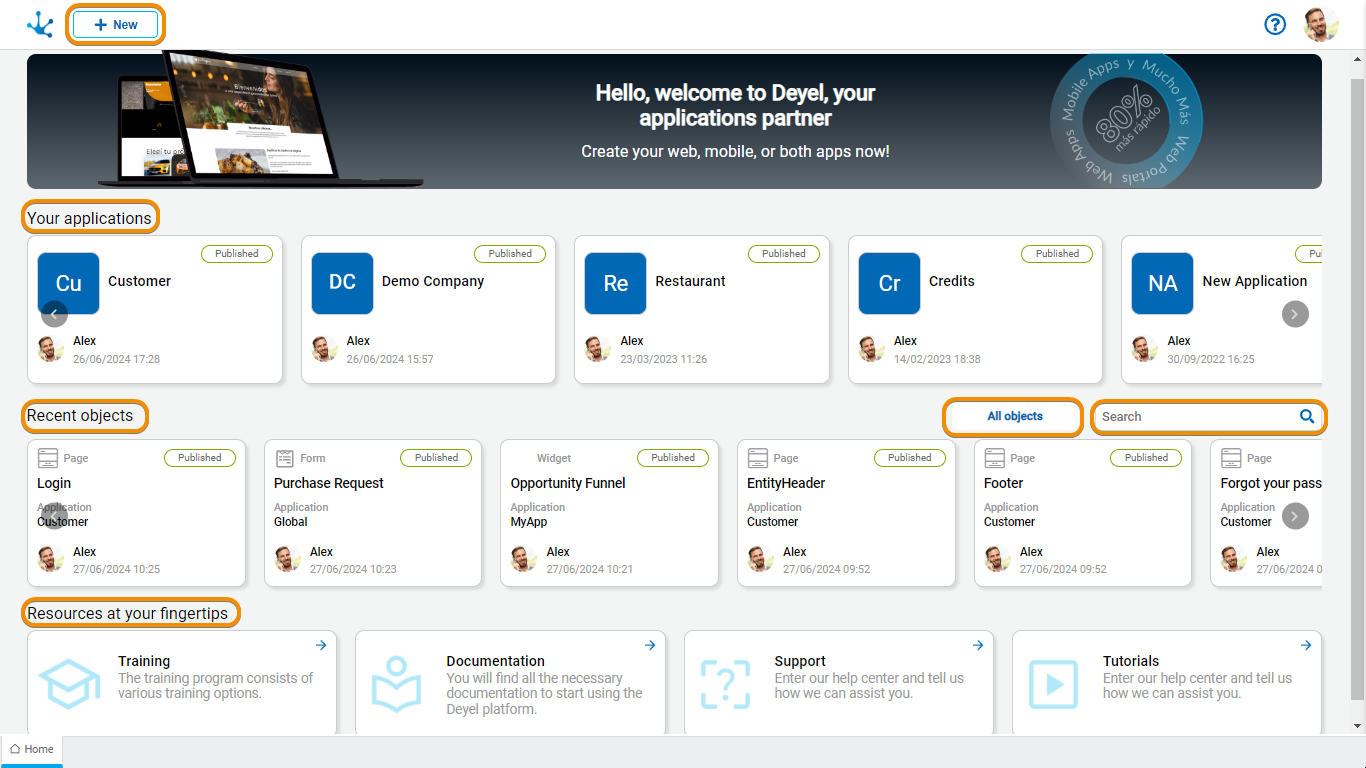Click the Restaurant Re application icon
The width and height of the screenshot is (1366, 768).
615,283
